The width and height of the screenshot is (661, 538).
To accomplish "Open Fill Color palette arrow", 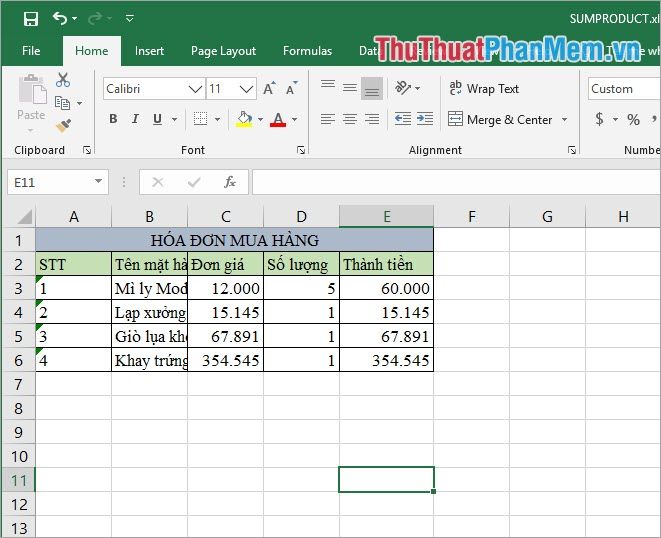I will pyautogui.click(x=260, y=120).
